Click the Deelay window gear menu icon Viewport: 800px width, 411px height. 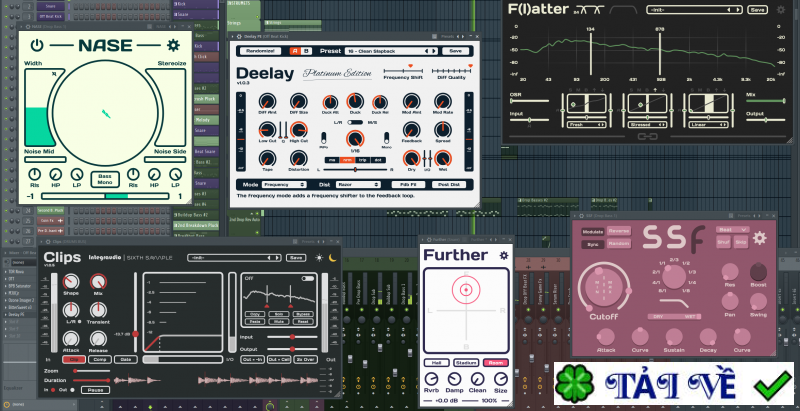240,37
